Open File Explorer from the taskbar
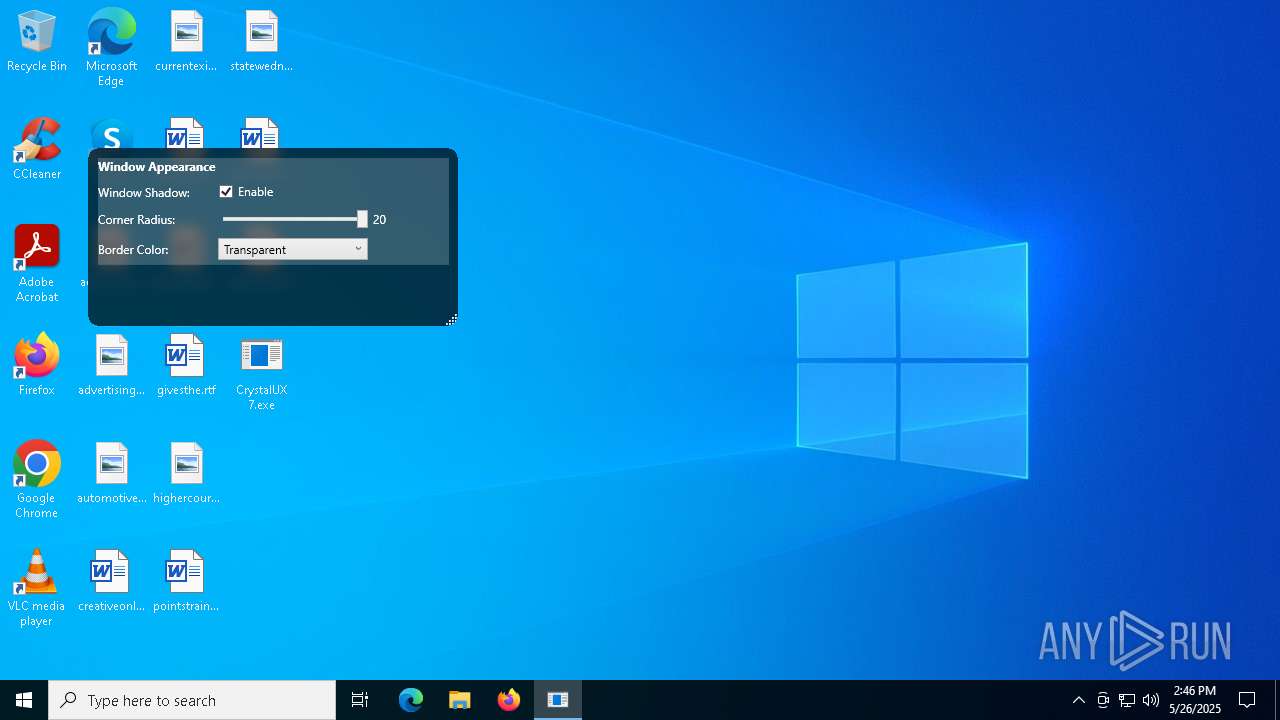This screenshot has height=720, width=1280. (x=460, y=700)
